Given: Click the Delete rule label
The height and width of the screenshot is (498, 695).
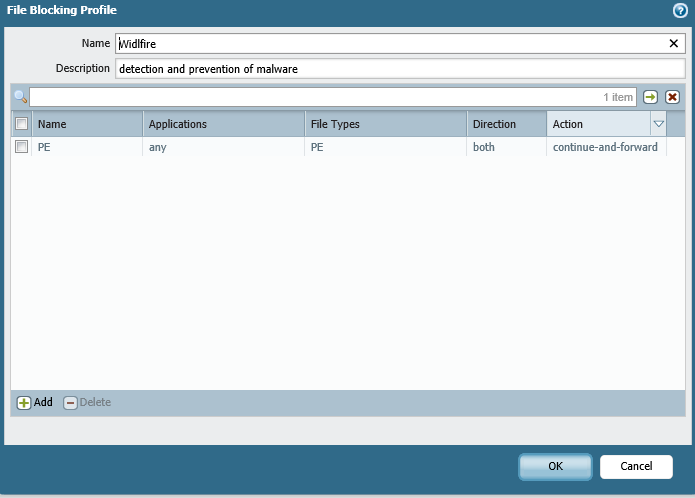Looking at the screenshot, I should coord(95,402).
